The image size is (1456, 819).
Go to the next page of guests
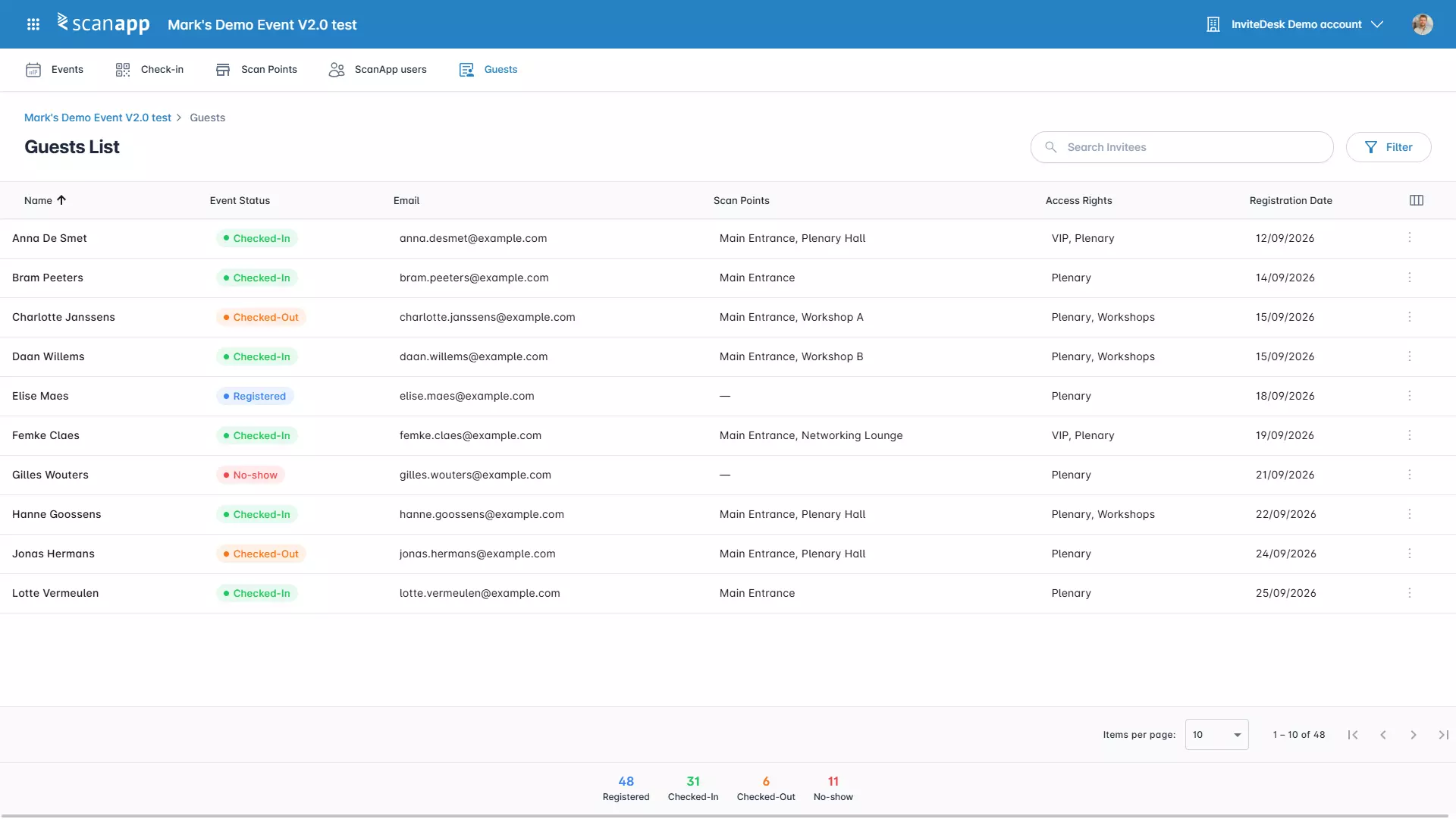coord(1414,735)
